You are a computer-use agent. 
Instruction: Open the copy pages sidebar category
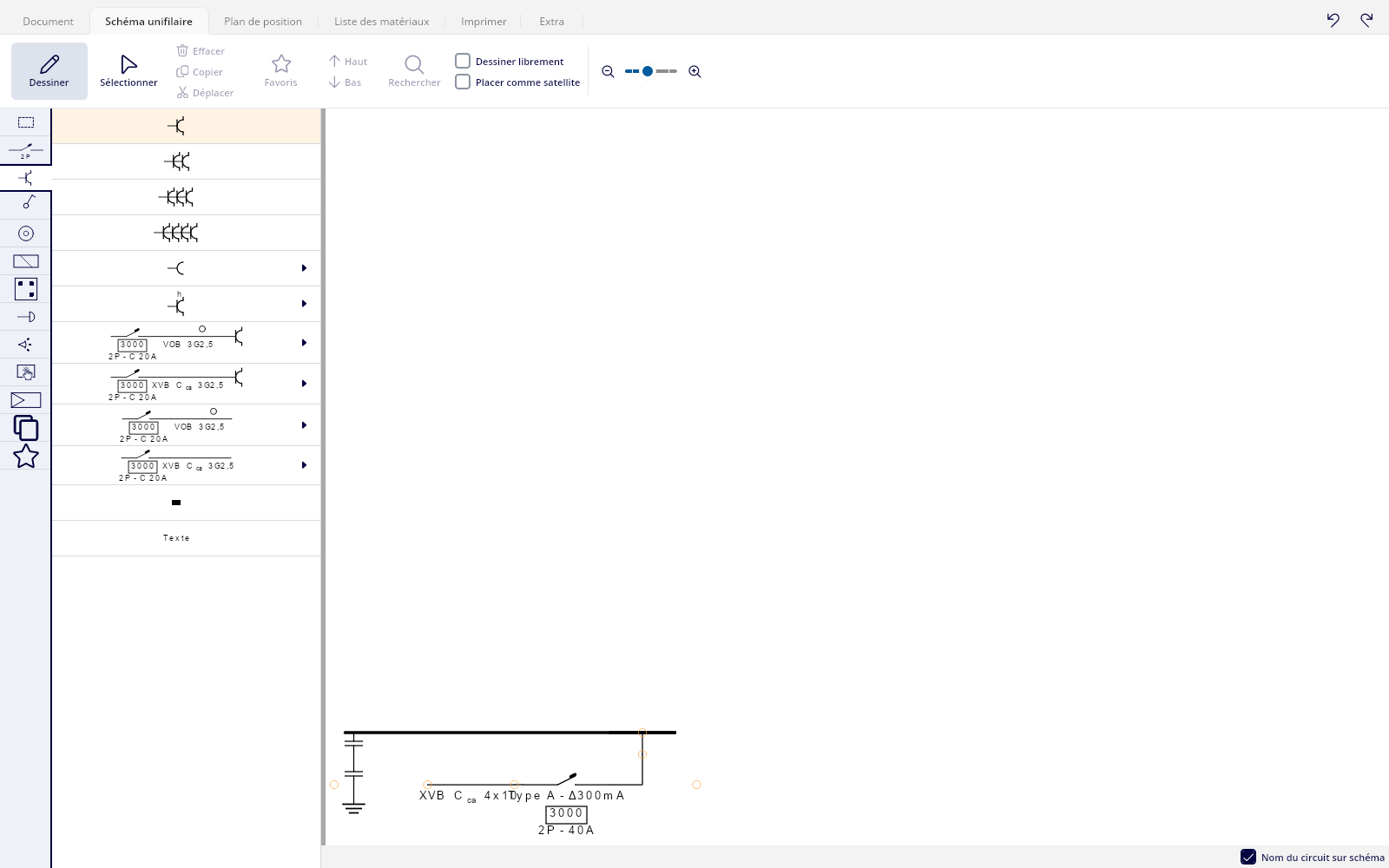(x=26, y=428)
